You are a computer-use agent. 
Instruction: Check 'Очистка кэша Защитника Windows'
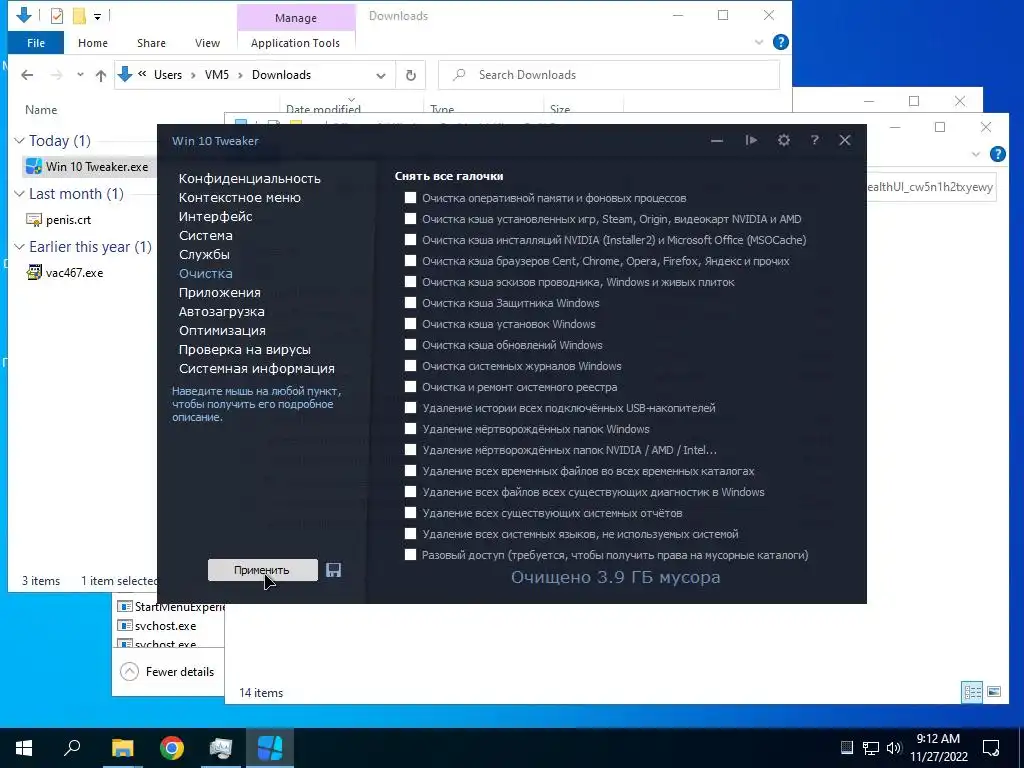click(410, 302)
